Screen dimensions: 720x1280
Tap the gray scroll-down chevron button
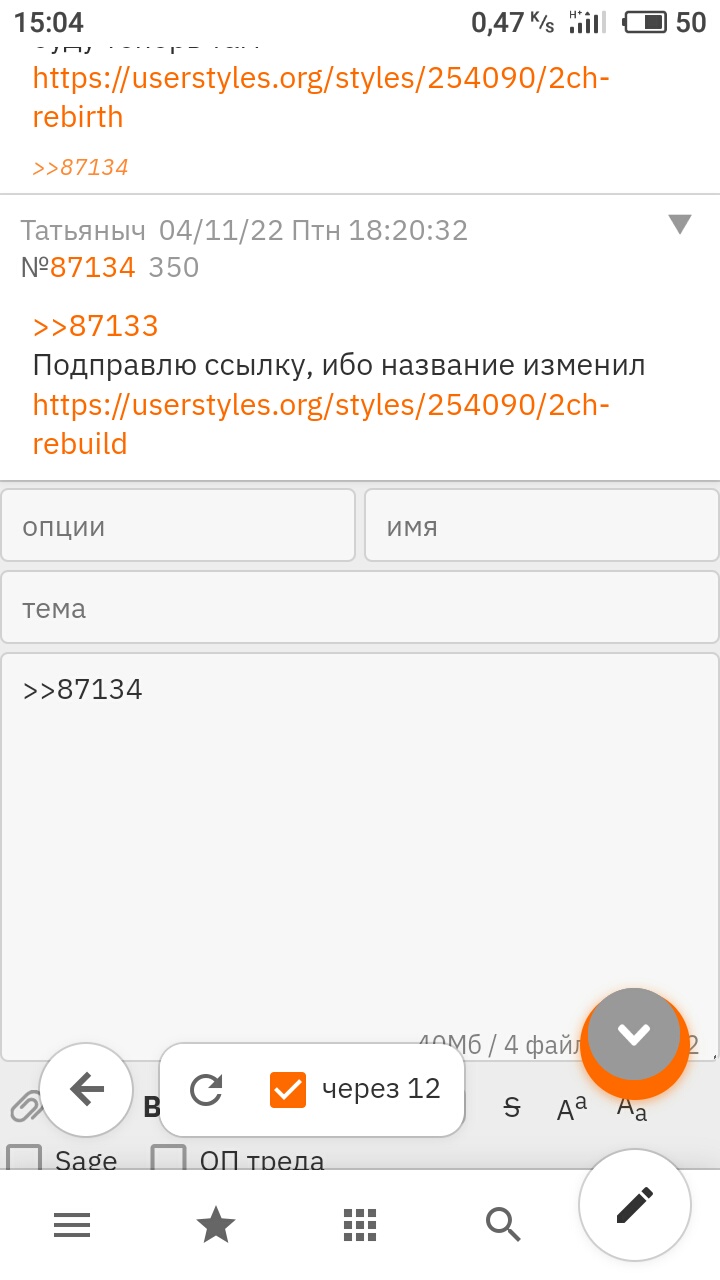[x=634, y=1035]
